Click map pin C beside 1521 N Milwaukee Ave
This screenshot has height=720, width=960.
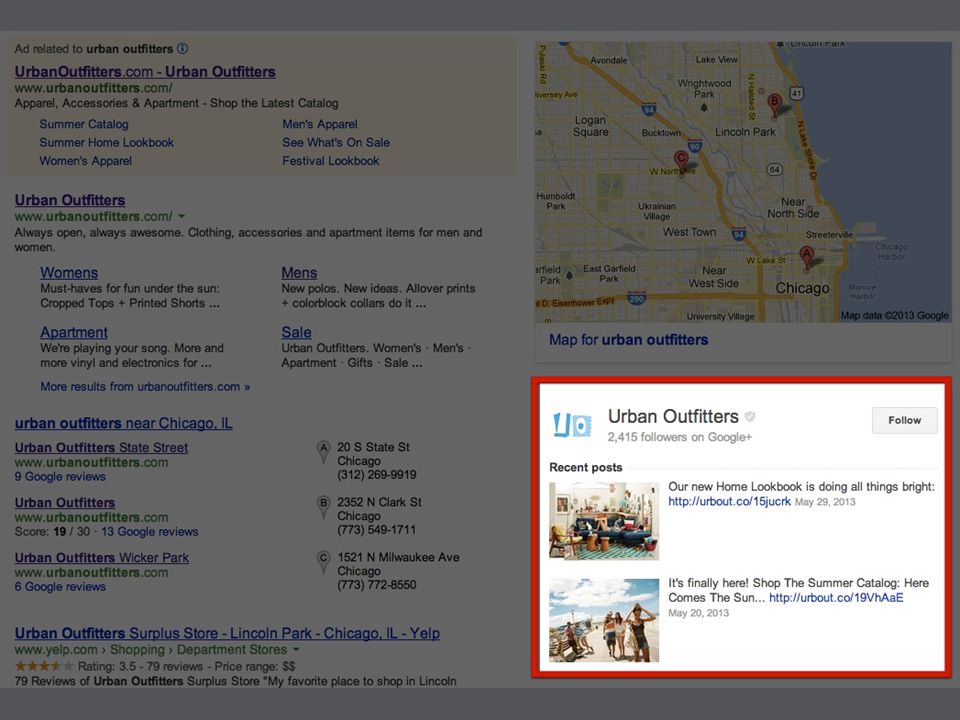point(323,562)
